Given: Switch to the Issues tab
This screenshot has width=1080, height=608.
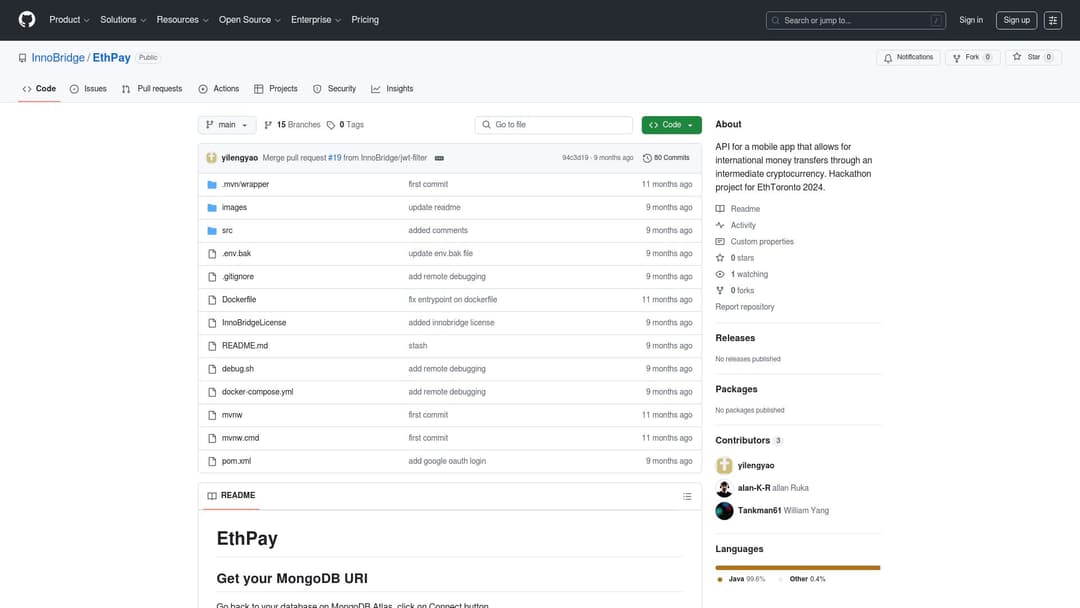Looking at the screenshot, I should 88,89.
